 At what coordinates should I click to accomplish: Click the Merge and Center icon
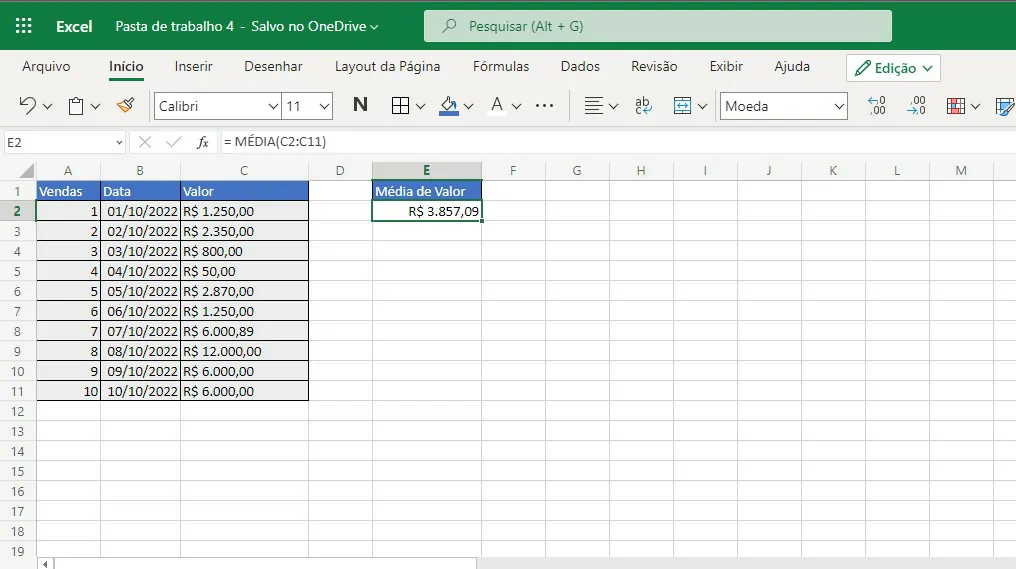click(x=682, y=106)
